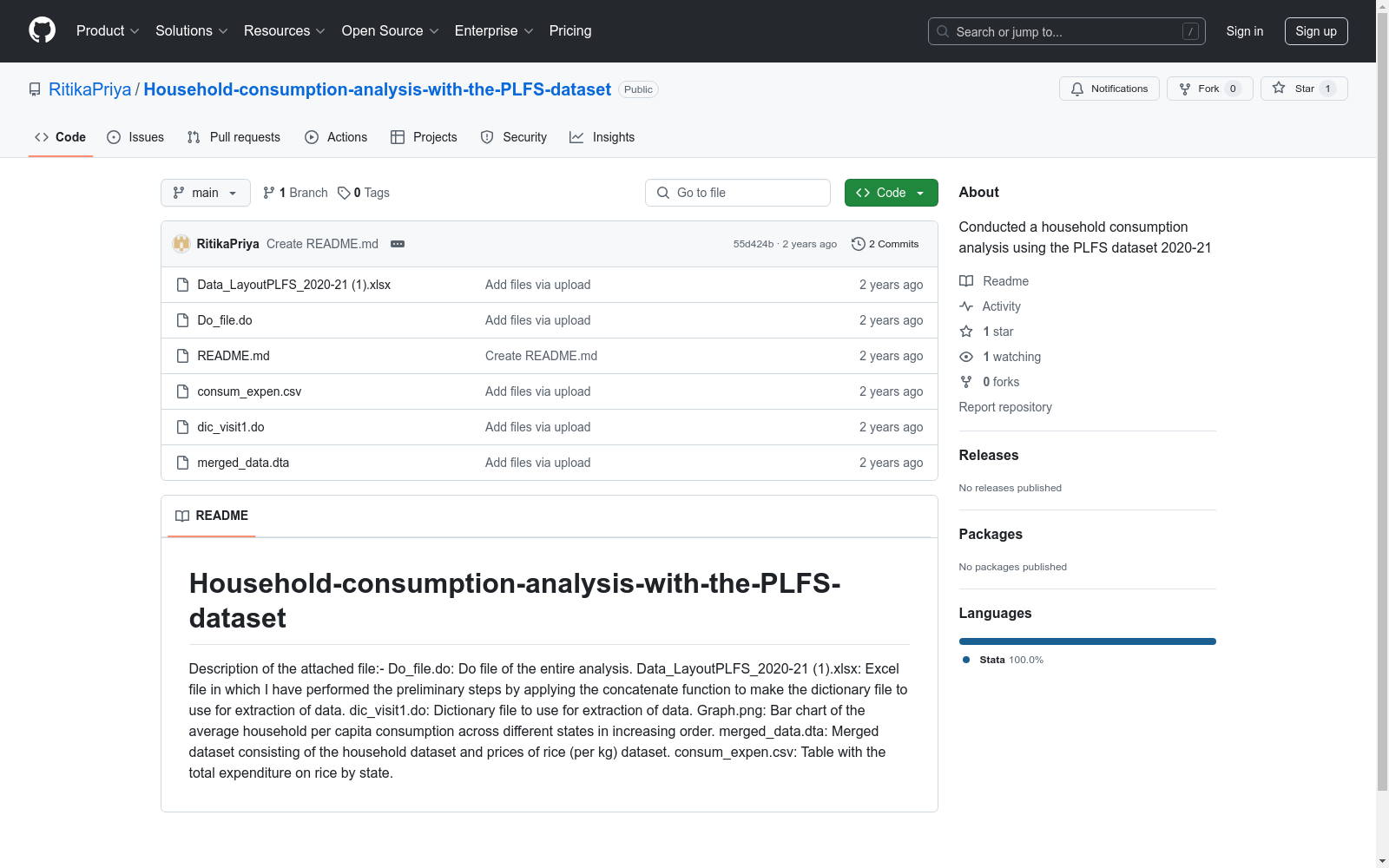Viewport: 1389px width, 868px height.
Task: Click the book icon next to README tab
Action: 182,516
